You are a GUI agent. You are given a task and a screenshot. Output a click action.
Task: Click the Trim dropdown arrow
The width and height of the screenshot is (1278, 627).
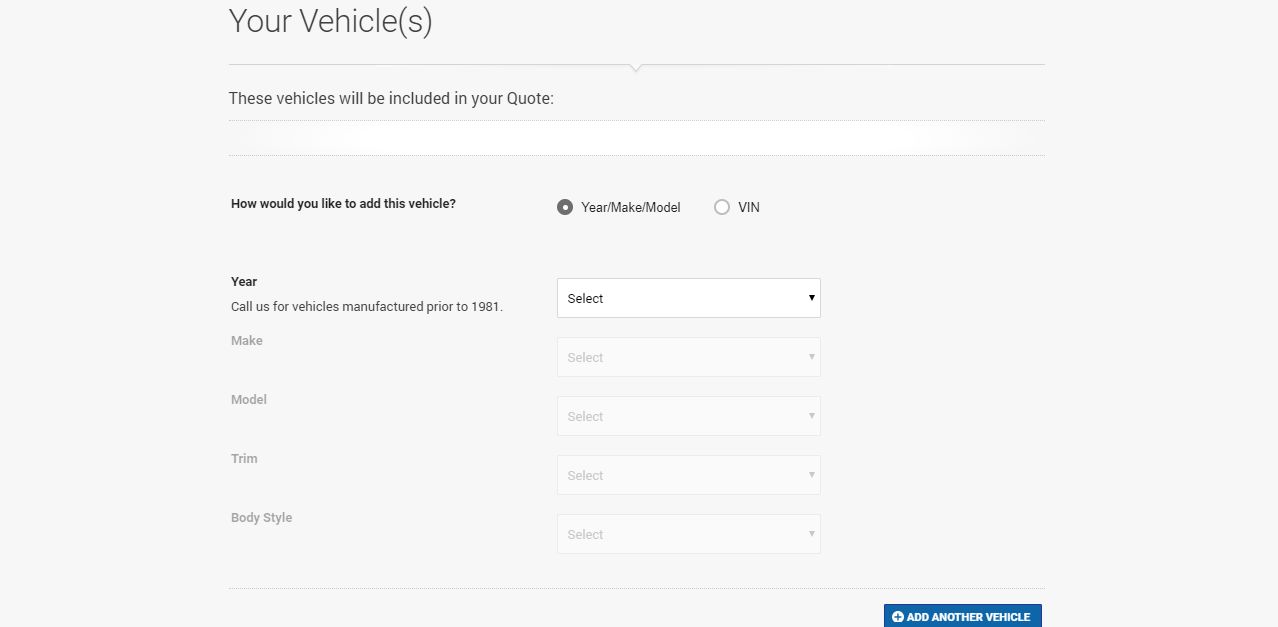pos(811,475)
